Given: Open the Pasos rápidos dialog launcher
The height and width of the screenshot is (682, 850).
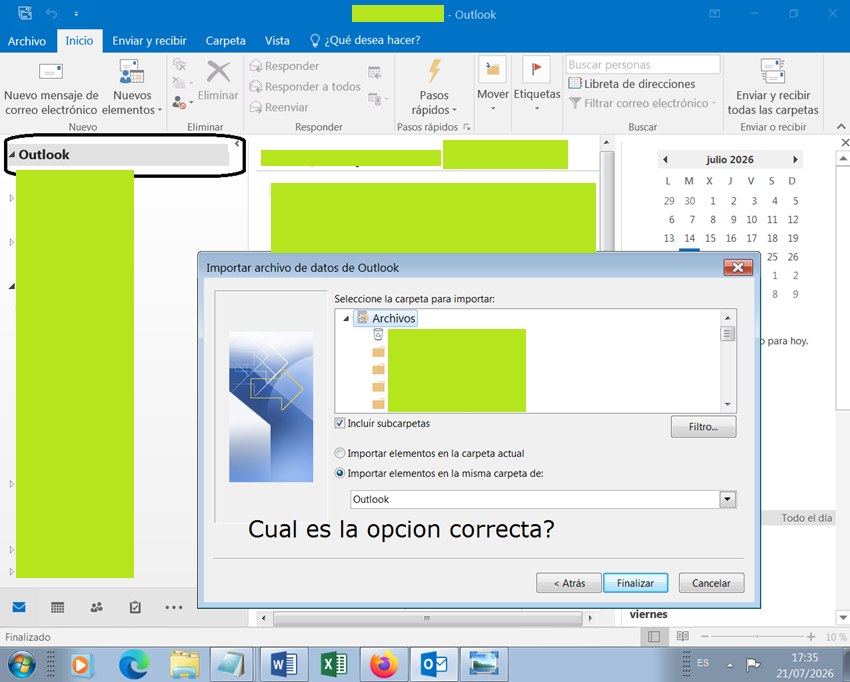Looking at the screenshot, I should [x=466, y=127].
